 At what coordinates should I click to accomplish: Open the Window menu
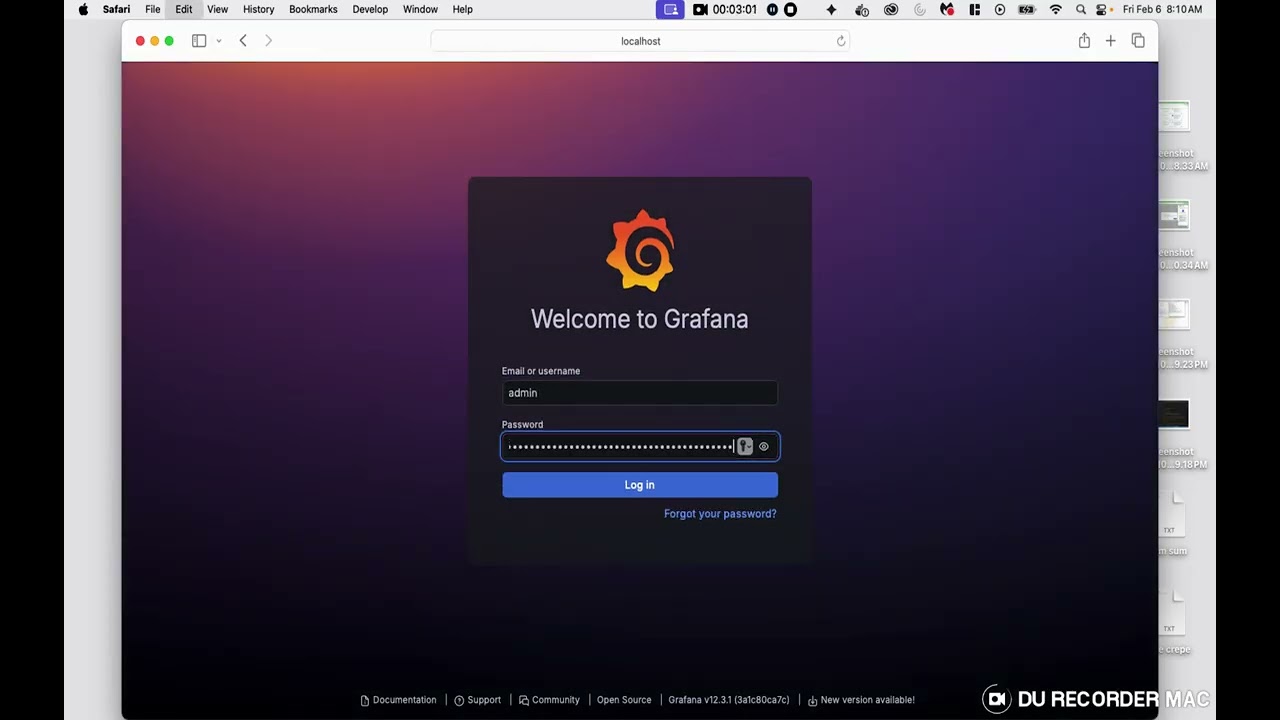coord(420,9)
